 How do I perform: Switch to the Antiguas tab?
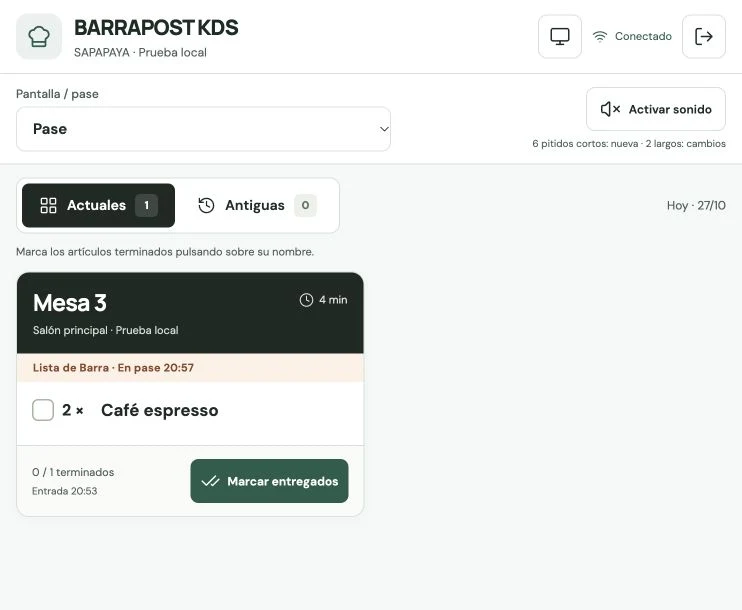(257, 205)
